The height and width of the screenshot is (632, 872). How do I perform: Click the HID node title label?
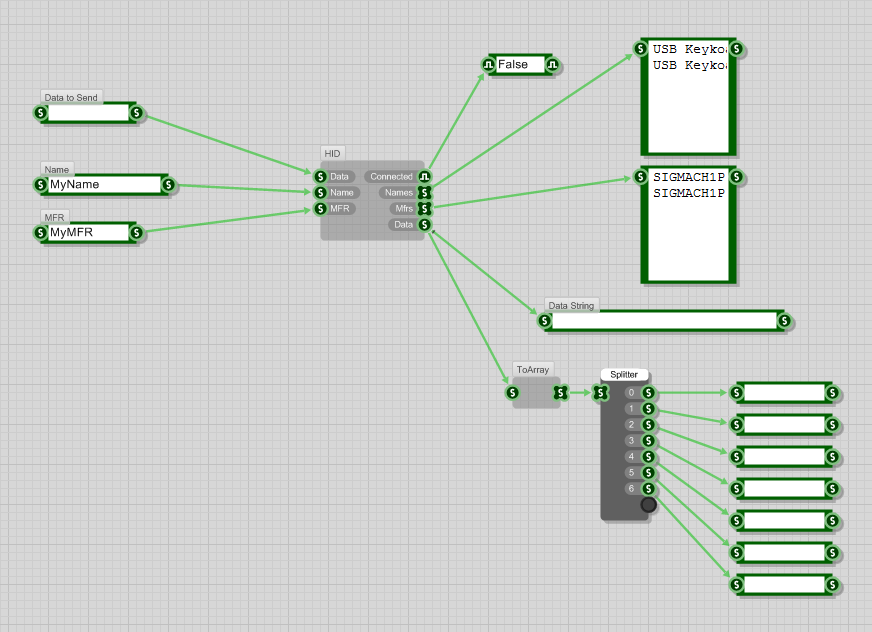(x=331, y=153)
